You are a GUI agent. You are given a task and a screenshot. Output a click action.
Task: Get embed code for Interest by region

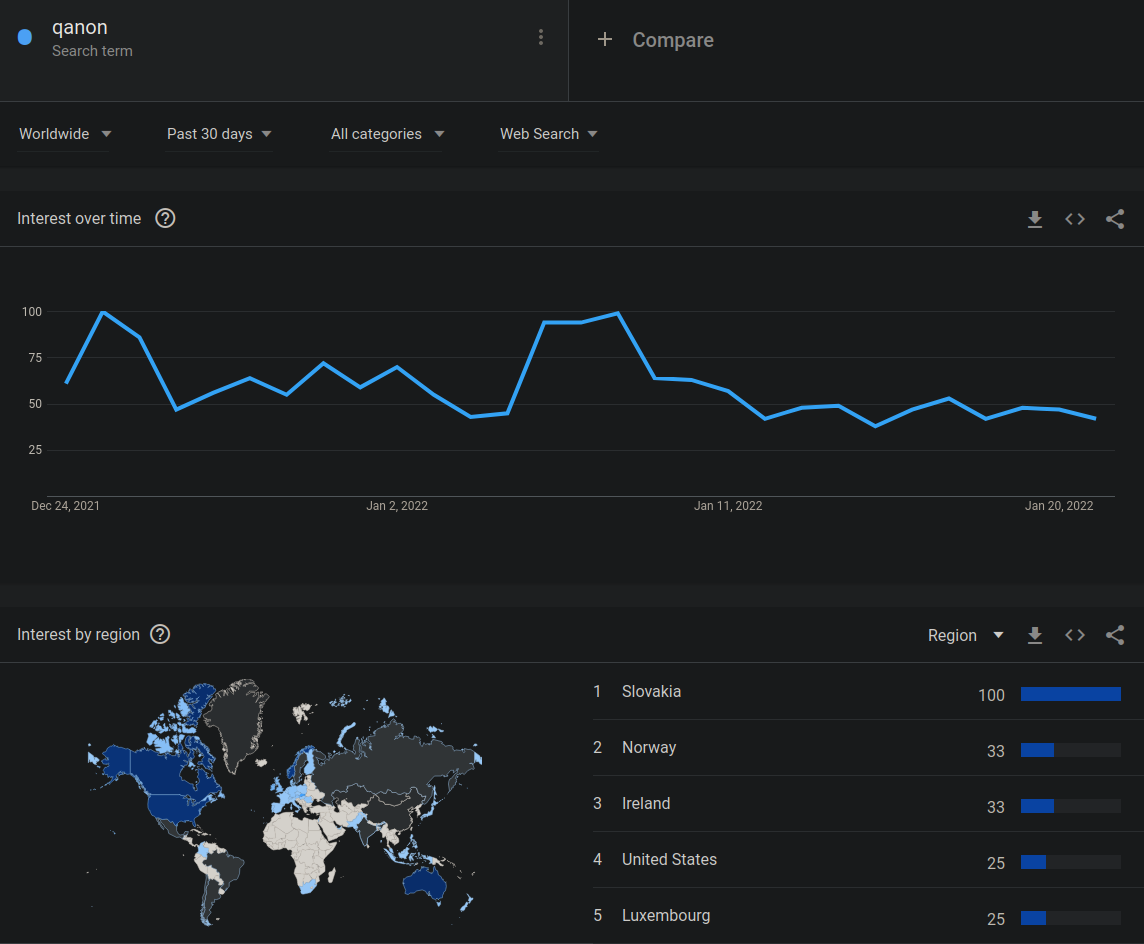coord(1075,635)
